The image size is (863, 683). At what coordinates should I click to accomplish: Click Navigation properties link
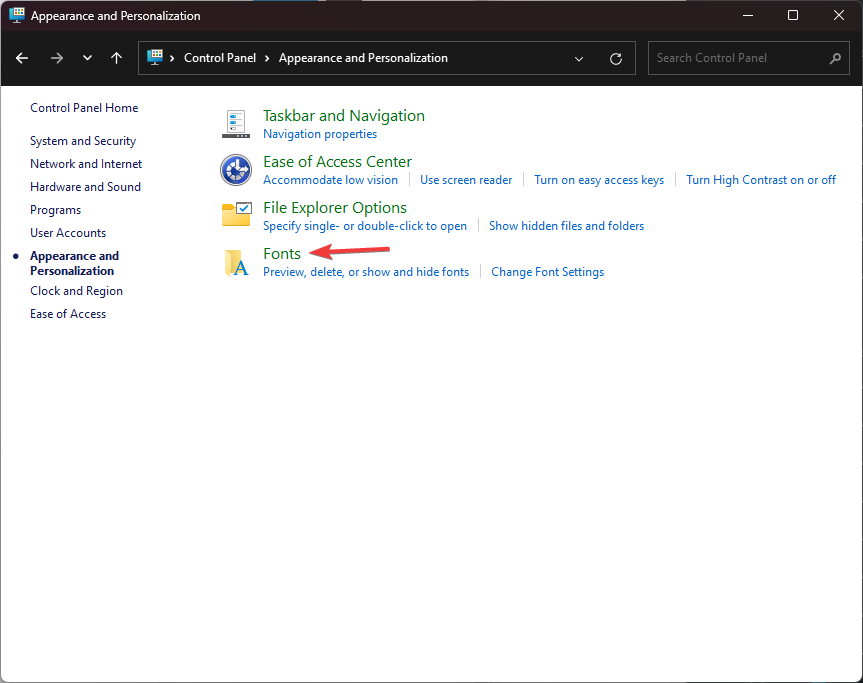(x=320, y=134)
